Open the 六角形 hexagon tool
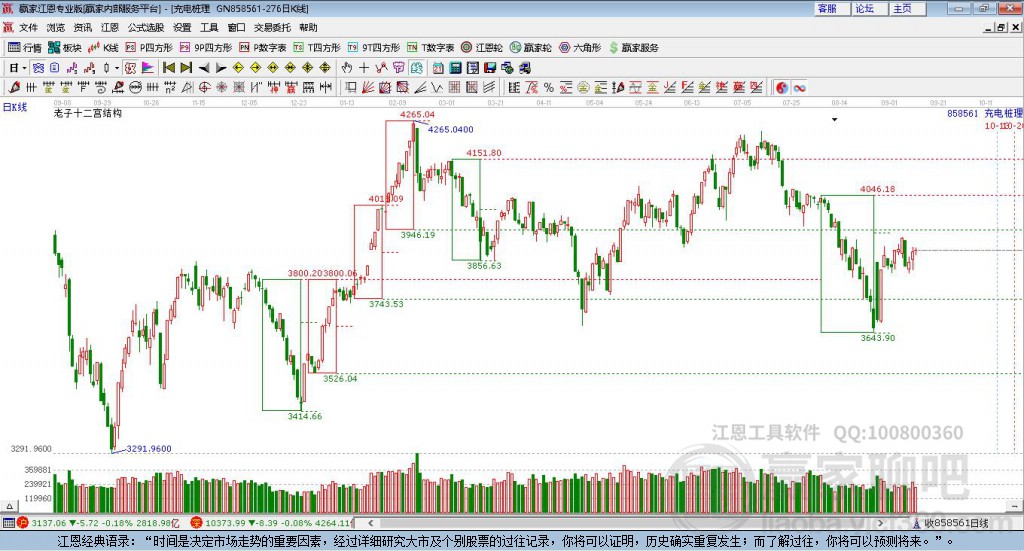 point(580,48)
